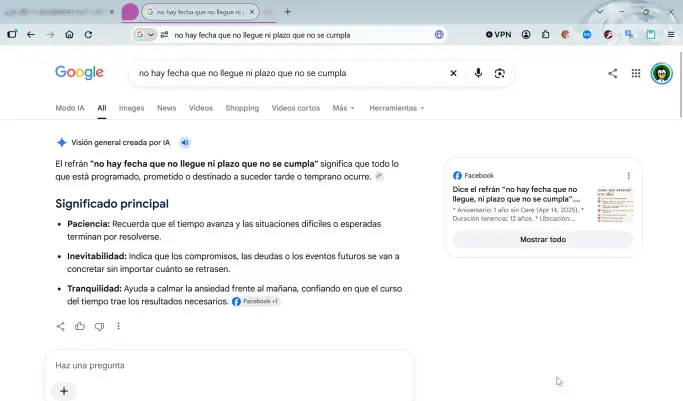Click the plus attach button under question box

point(64,391)
